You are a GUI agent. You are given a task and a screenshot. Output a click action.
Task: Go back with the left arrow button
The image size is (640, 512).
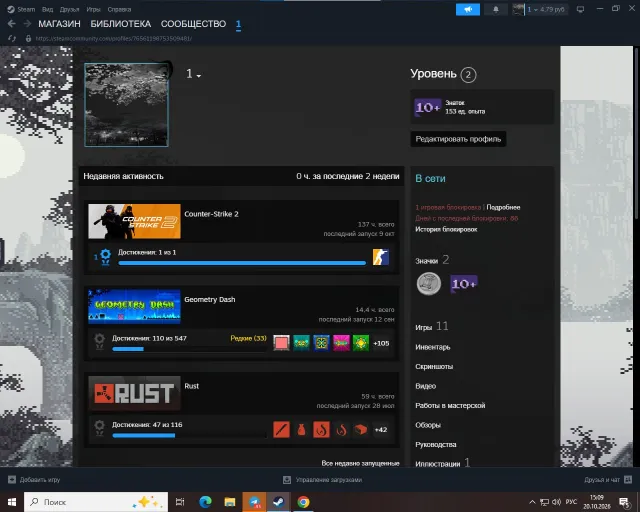click(x=11, y=24)
